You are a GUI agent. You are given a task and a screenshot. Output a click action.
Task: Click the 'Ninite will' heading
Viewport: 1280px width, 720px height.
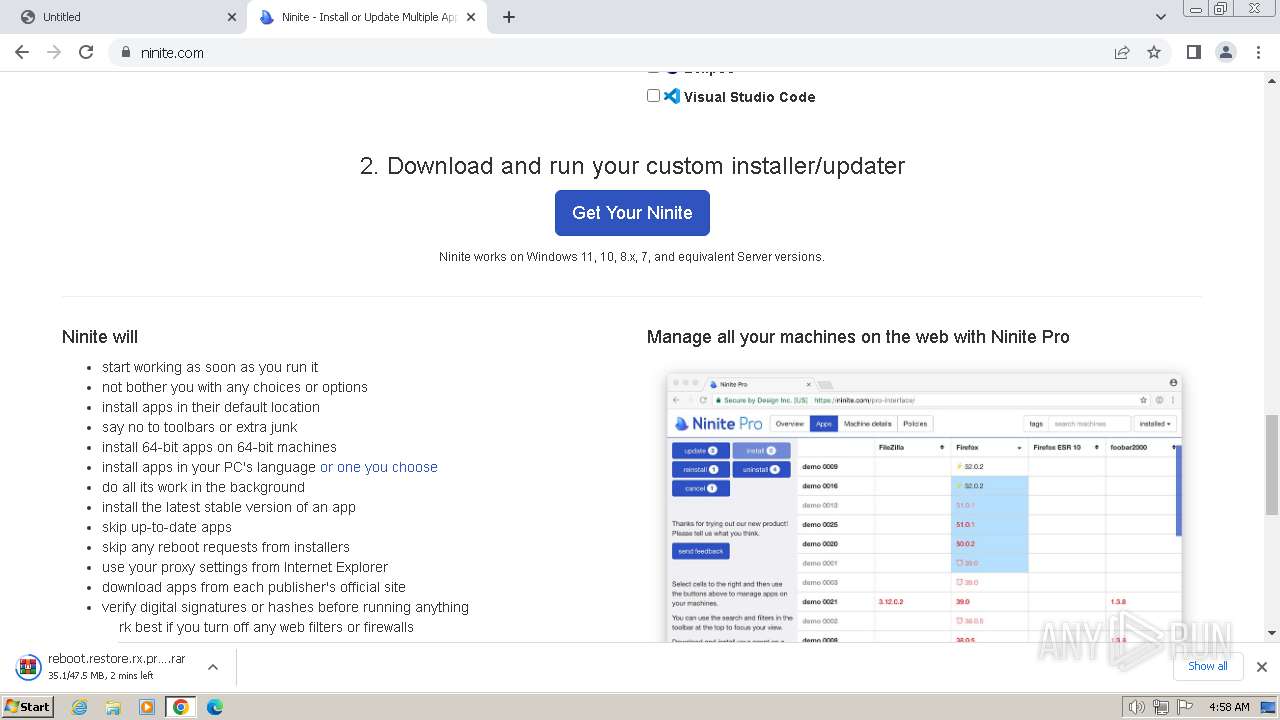[100, 337]
